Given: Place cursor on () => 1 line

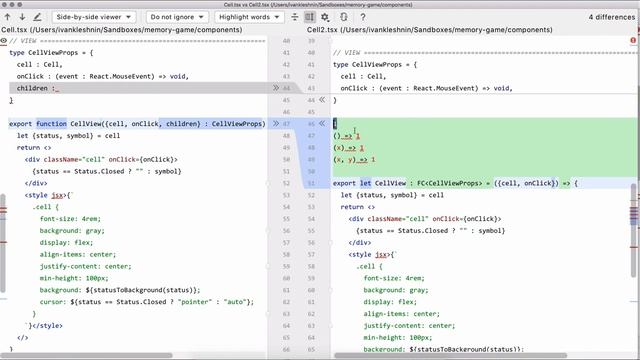Looking at the screenshot, I should 347,136.
